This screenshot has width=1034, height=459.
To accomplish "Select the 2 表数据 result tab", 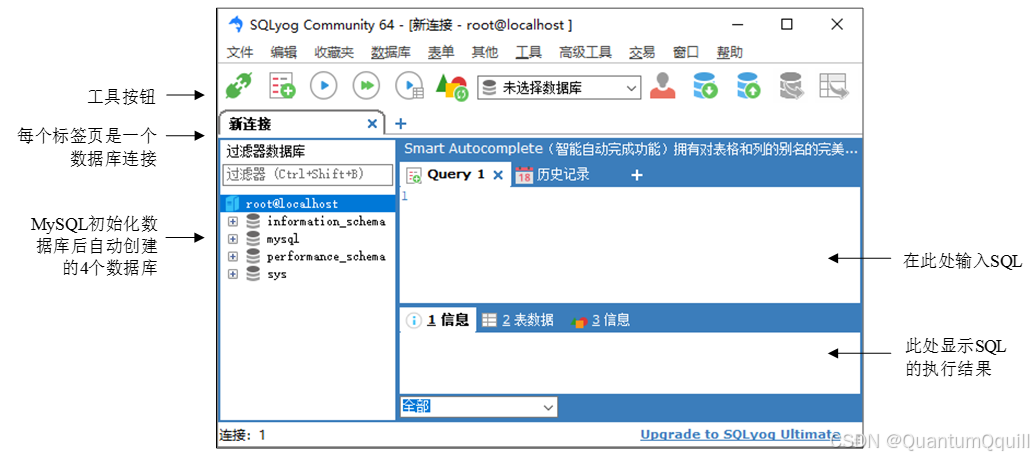I will coord(518,321).
